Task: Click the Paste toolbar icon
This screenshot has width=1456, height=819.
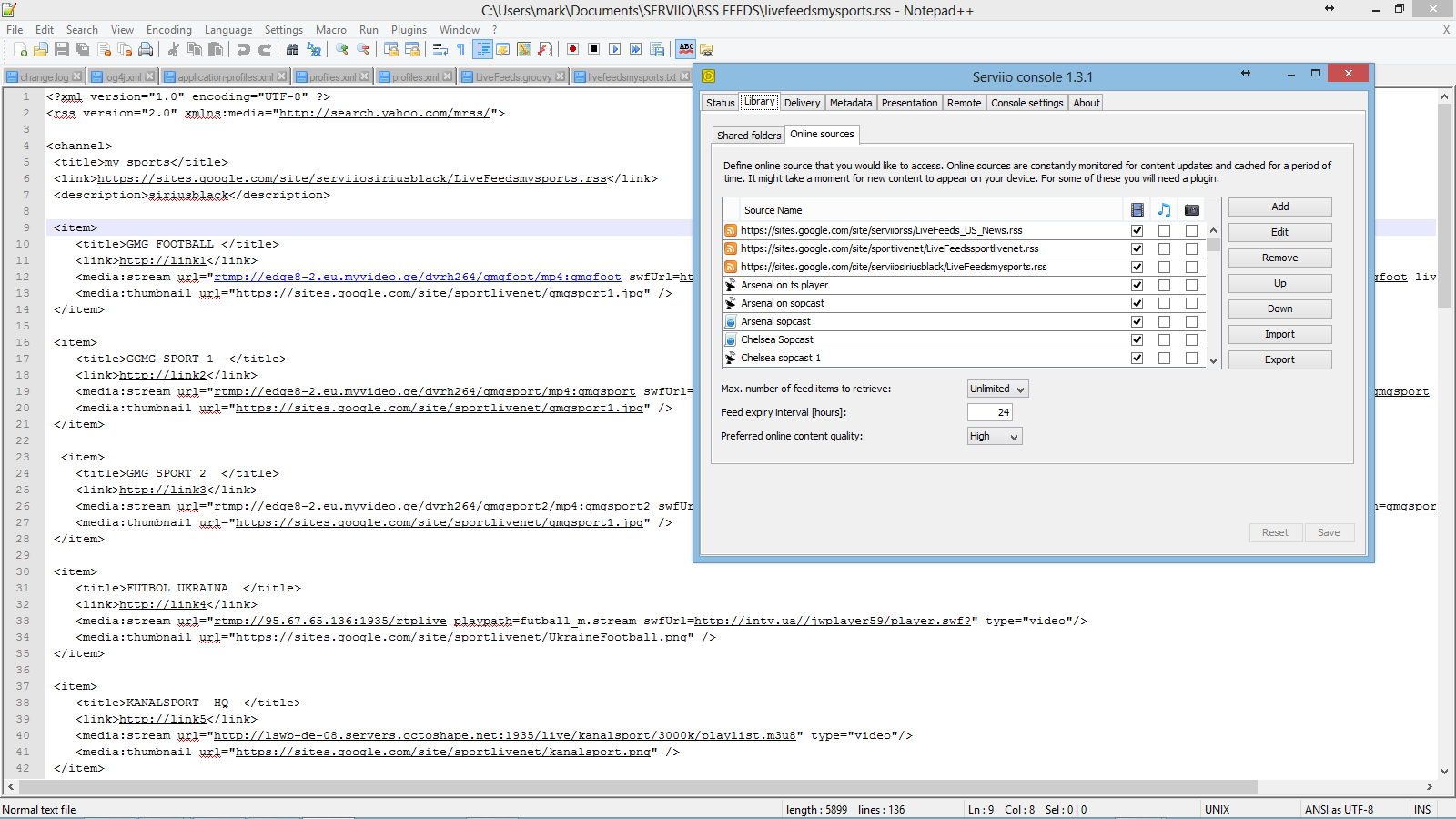Action: point(216,49)
